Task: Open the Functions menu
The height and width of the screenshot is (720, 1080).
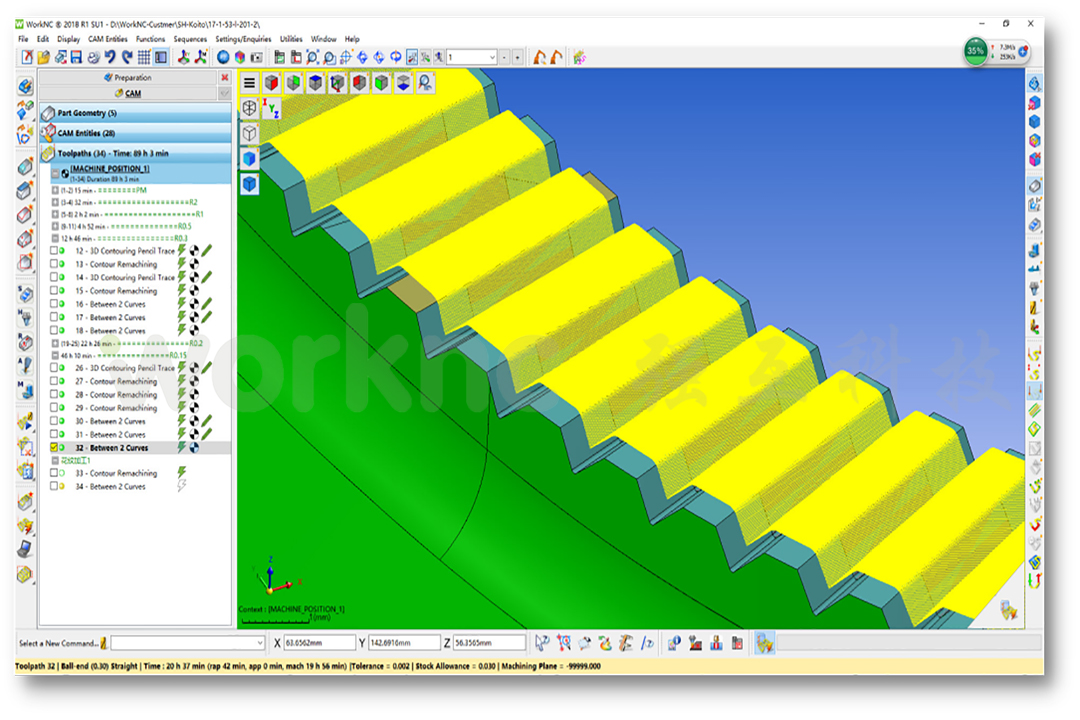Action: [x=150, y=39]
